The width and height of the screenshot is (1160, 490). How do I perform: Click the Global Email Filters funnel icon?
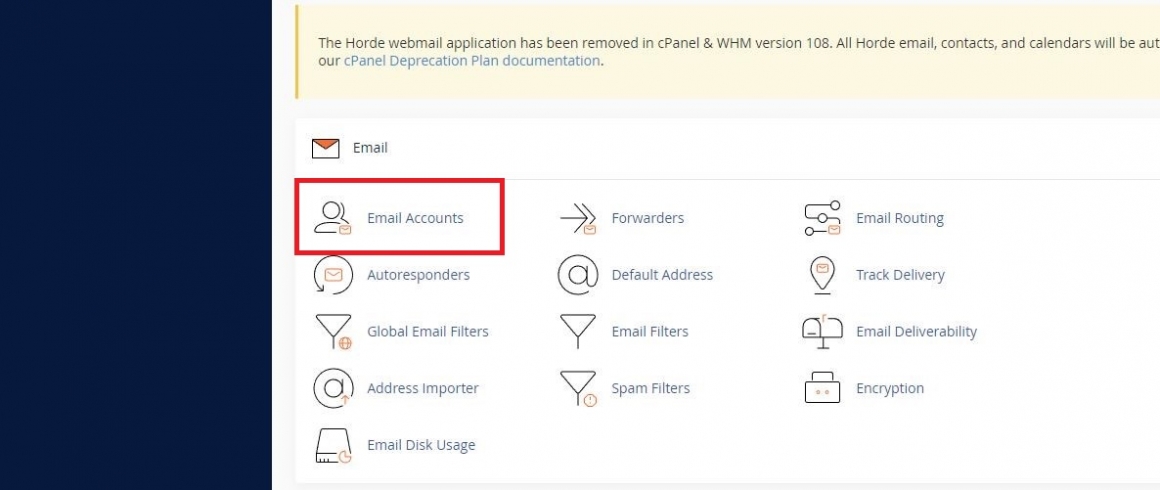tap(333, 332)
